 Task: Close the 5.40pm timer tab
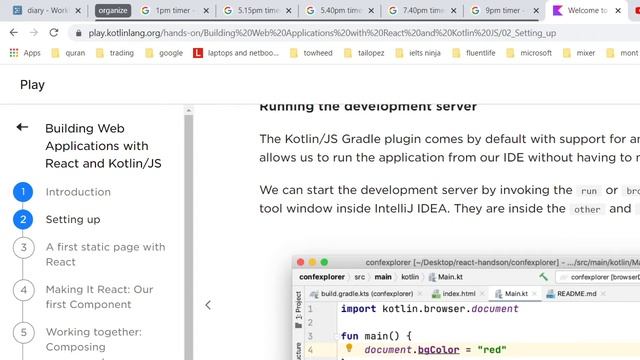click(x=371, y=11)
